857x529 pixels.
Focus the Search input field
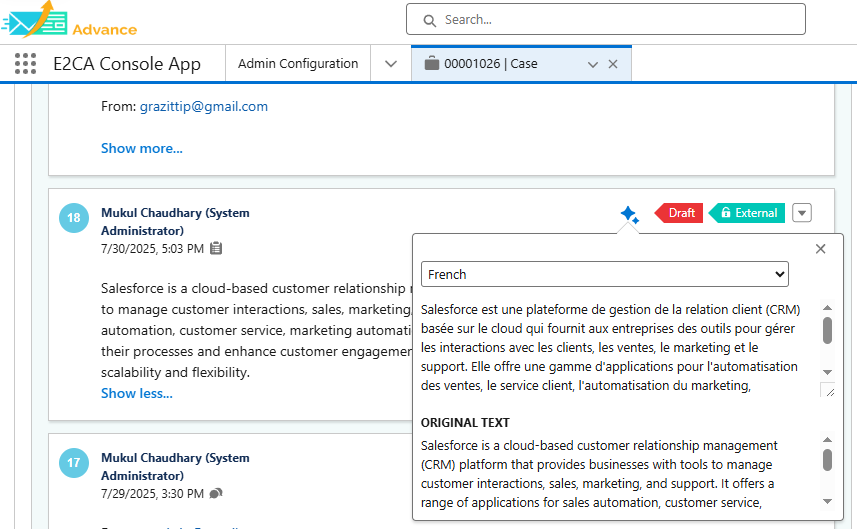pyautogui.click(x=606, y=20)
